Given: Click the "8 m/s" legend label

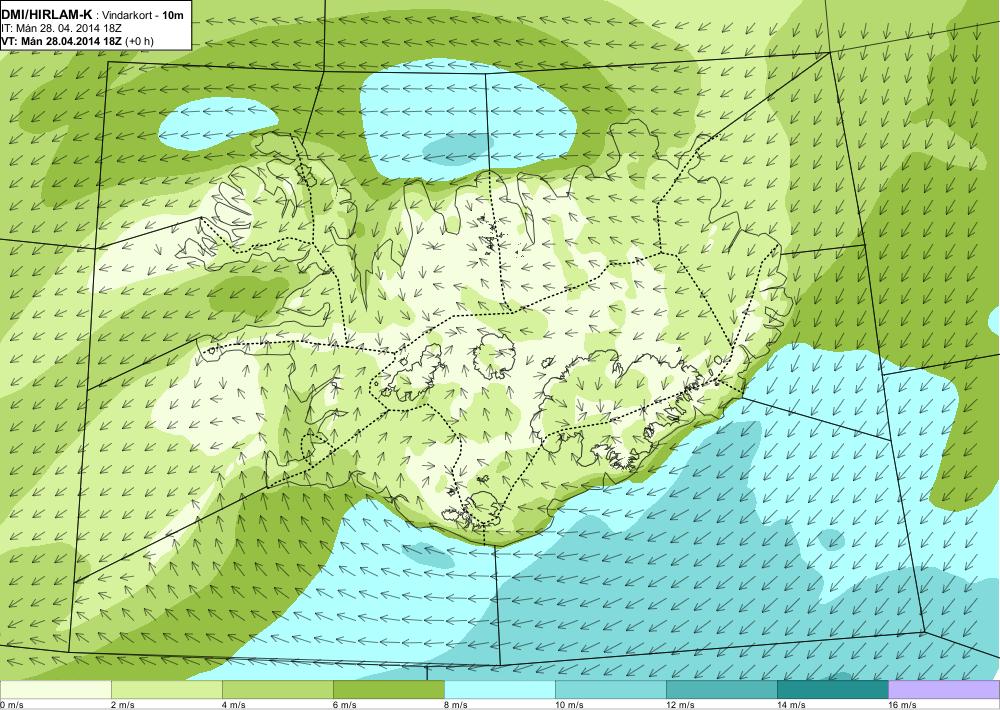Looking at the screenshot, I should point(455,705).
